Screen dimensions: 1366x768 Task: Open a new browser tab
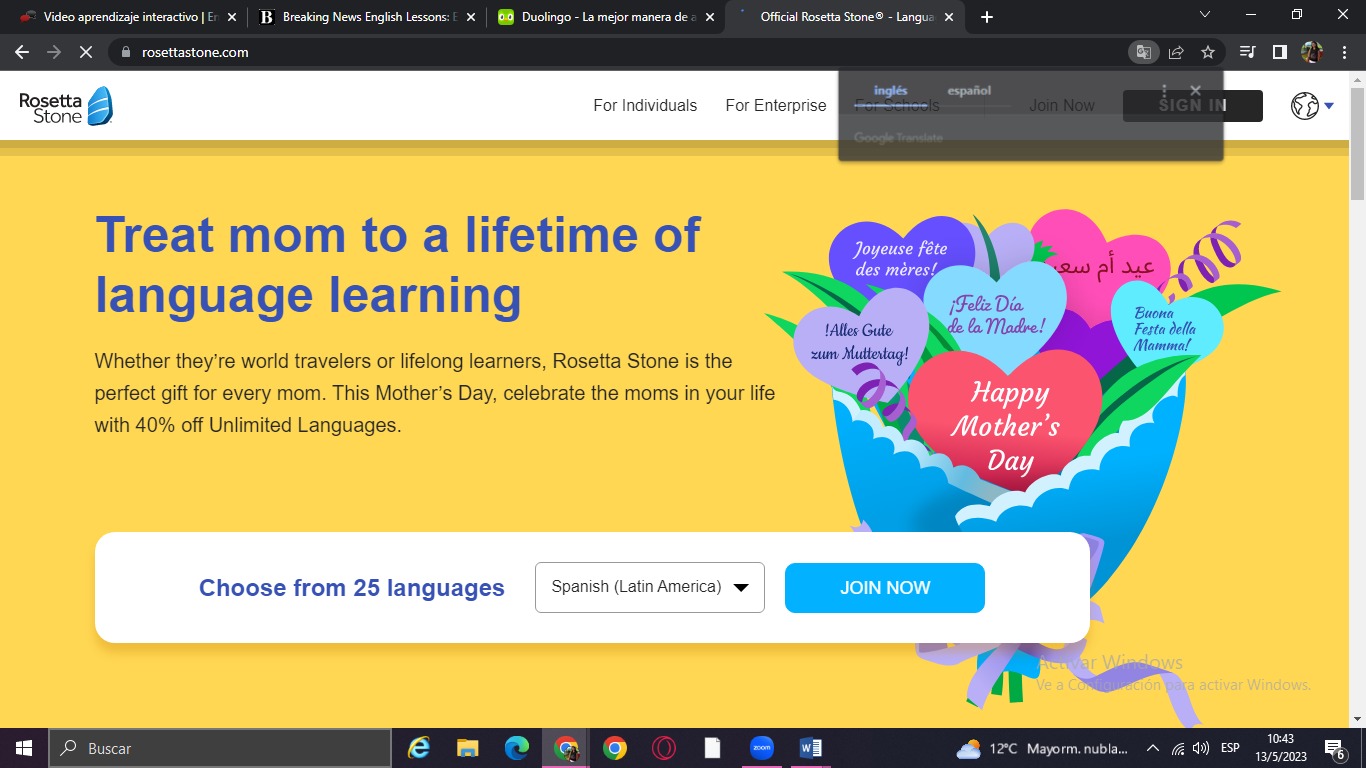click(x=987, y=17)
